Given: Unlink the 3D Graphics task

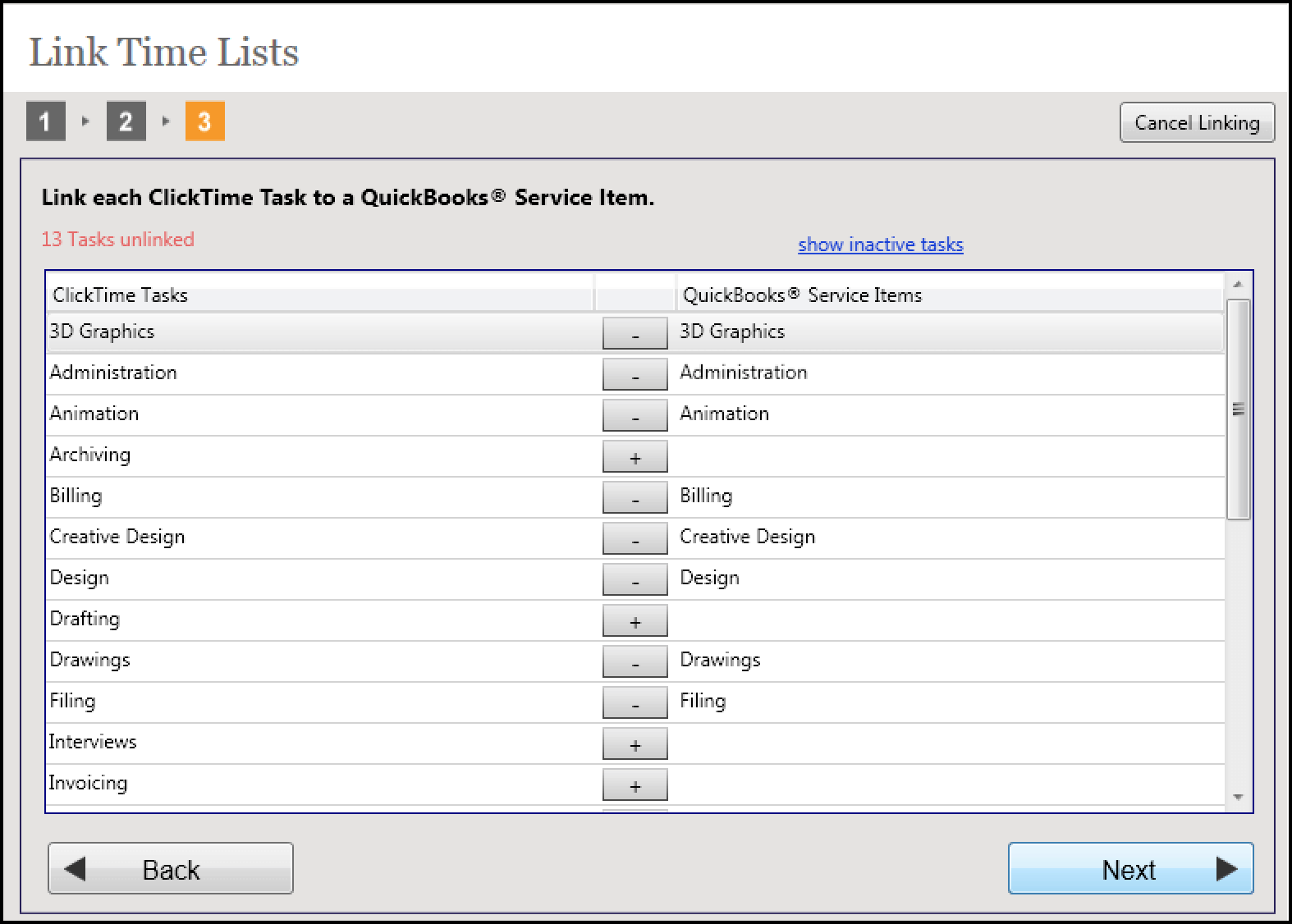Looking at the screenshot, I should point(635,334).
